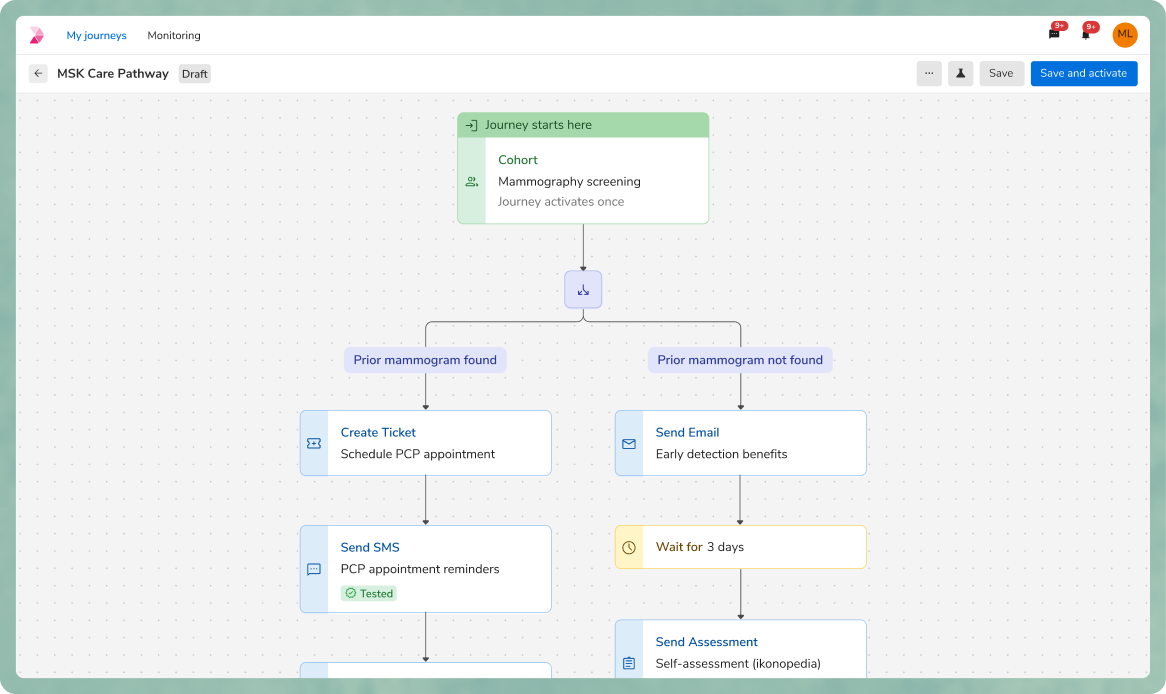Click Schedule PCP appointment text
The image size is (1166, 694).
tap(417, 454)
